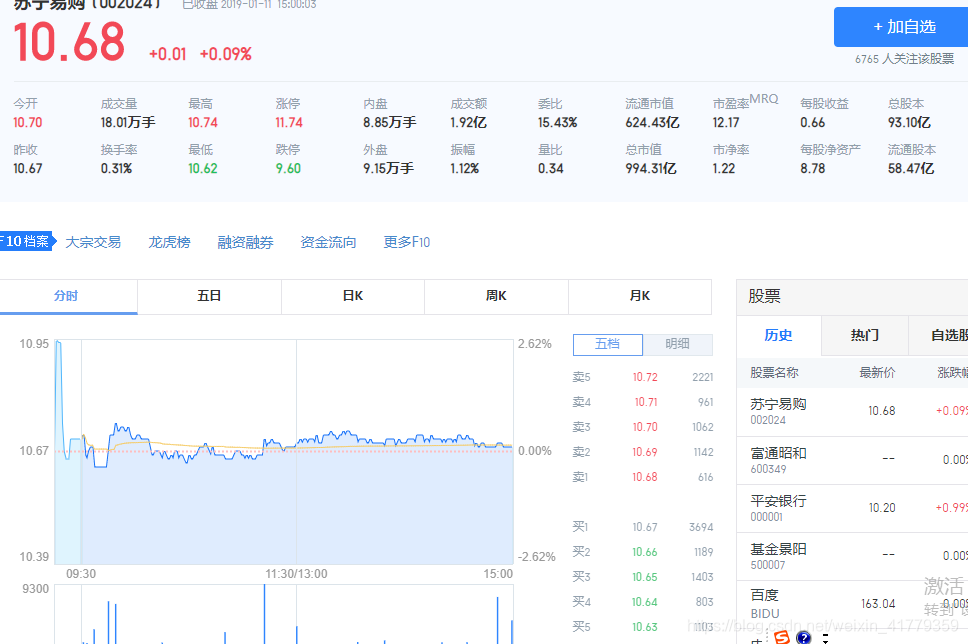Switch to the 五日 chart tab
This screenshot has width=968, height=644.
[209, 296]
